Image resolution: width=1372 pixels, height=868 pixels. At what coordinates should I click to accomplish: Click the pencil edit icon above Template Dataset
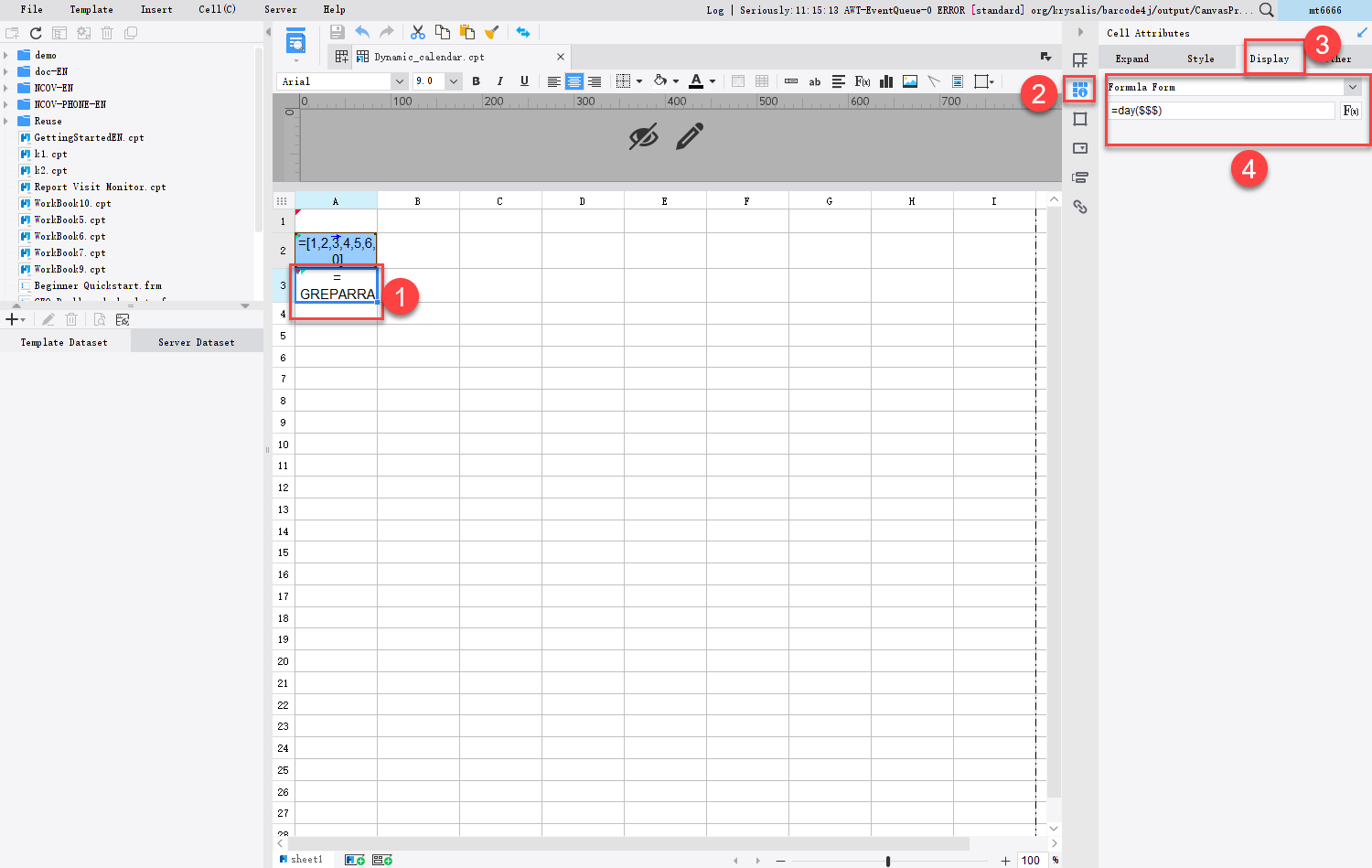click(x=48, y=318)
